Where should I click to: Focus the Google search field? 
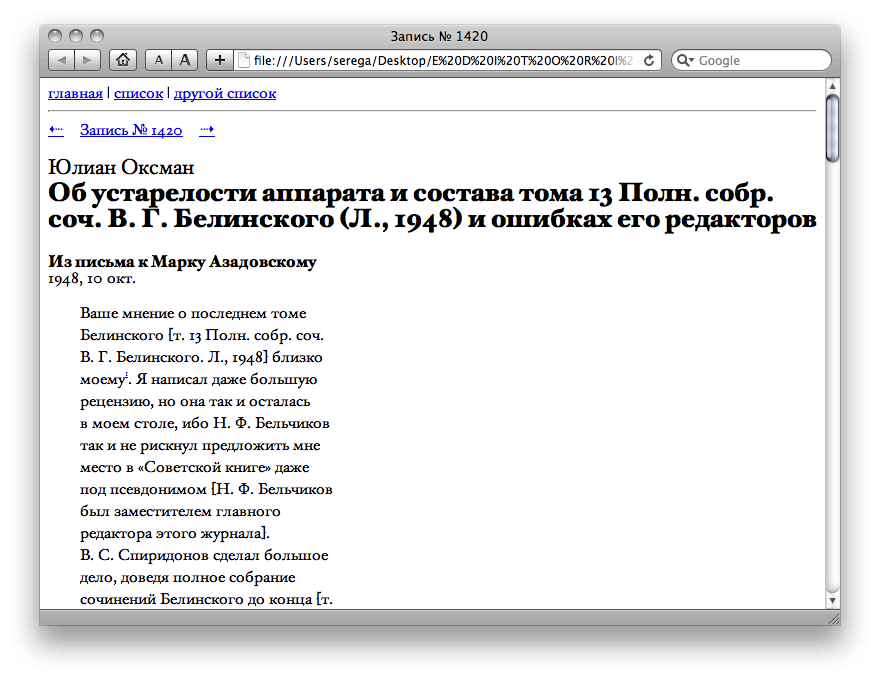pos(760,60)
